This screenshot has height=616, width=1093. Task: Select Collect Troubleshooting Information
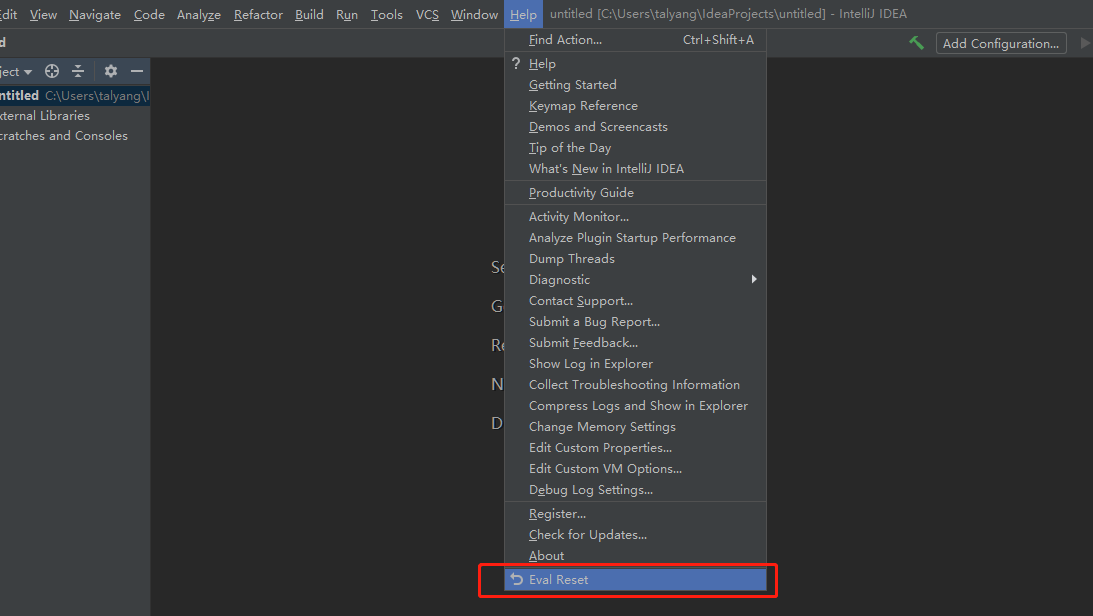pyautogui.click(x=635, y=384)
